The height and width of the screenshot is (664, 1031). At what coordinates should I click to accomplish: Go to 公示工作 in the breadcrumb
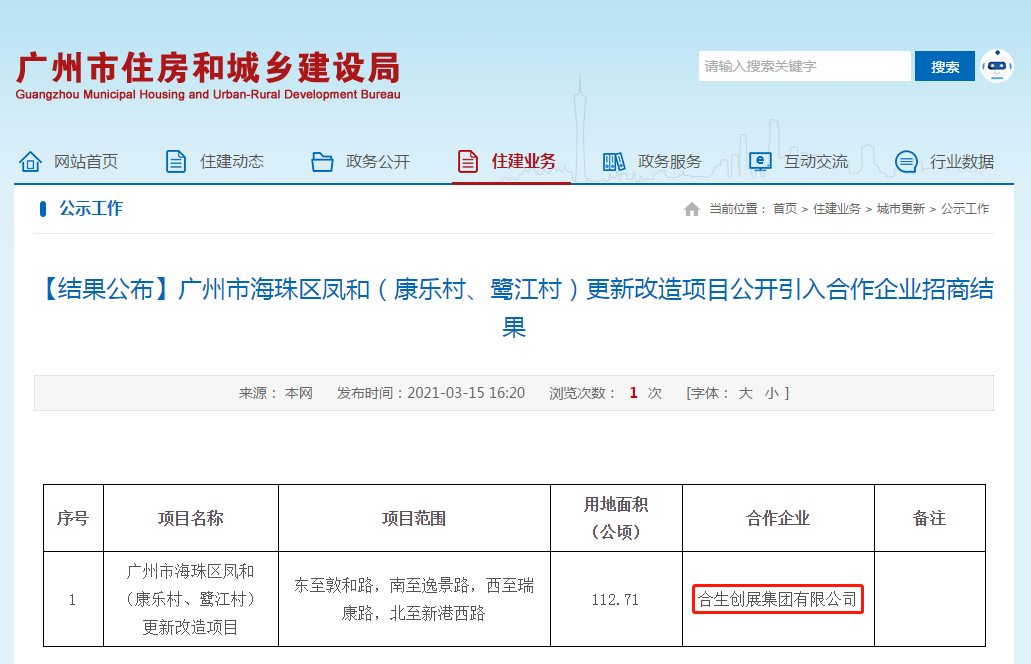[965, 209]
